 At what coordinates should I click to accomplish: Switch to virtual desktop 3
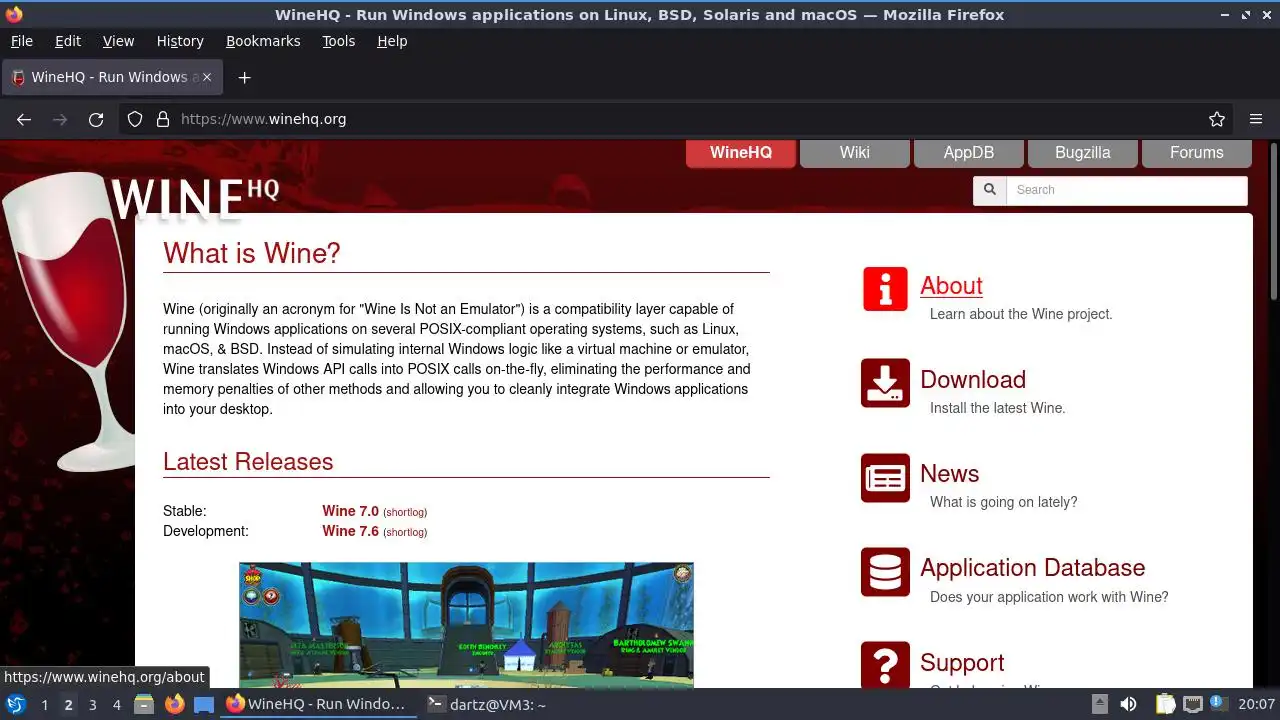click(92, 705)
